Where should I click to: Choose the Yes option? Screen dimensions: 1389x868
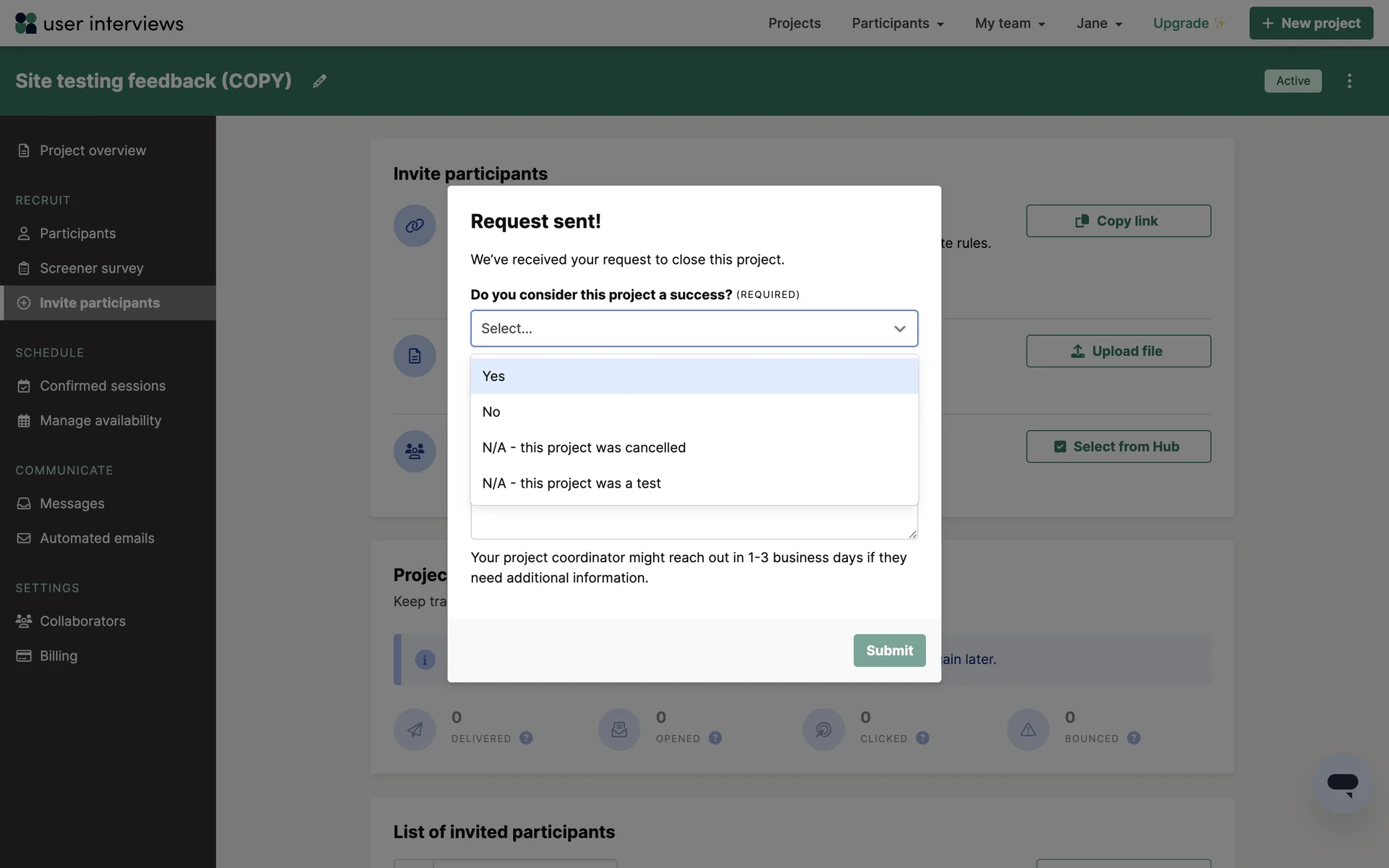coord(694,376)
